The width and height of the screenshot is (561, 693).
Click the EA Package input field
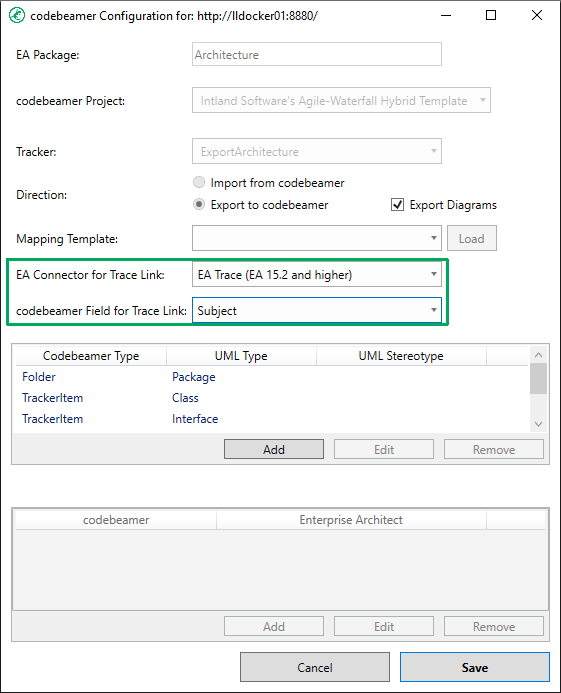(317, 54)
